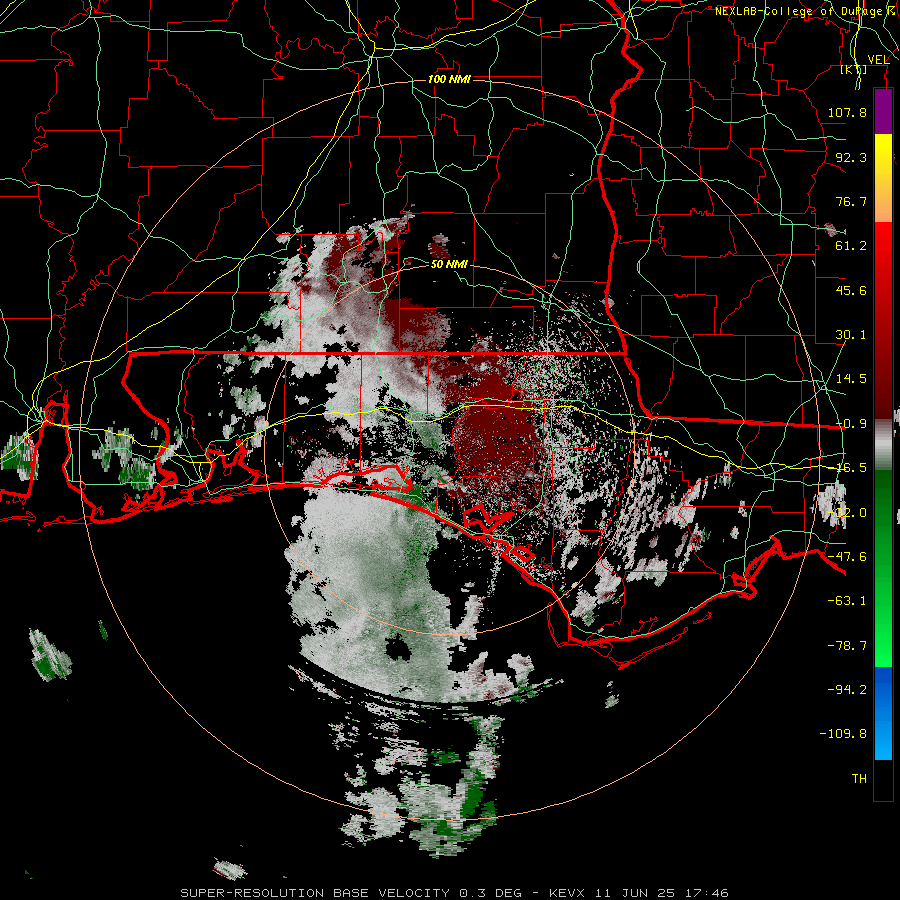
Task: Click the [KT] units label
Action: (x=854, y=70)
